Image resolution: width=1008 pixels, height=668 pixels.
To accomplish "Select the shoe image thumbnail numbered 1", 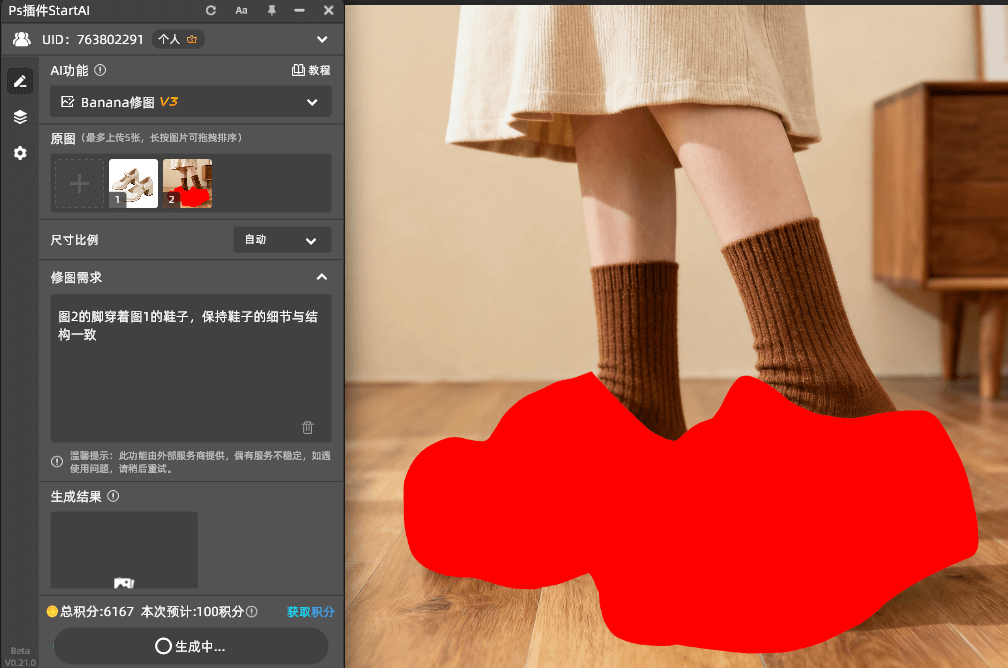I will point(133,184).
